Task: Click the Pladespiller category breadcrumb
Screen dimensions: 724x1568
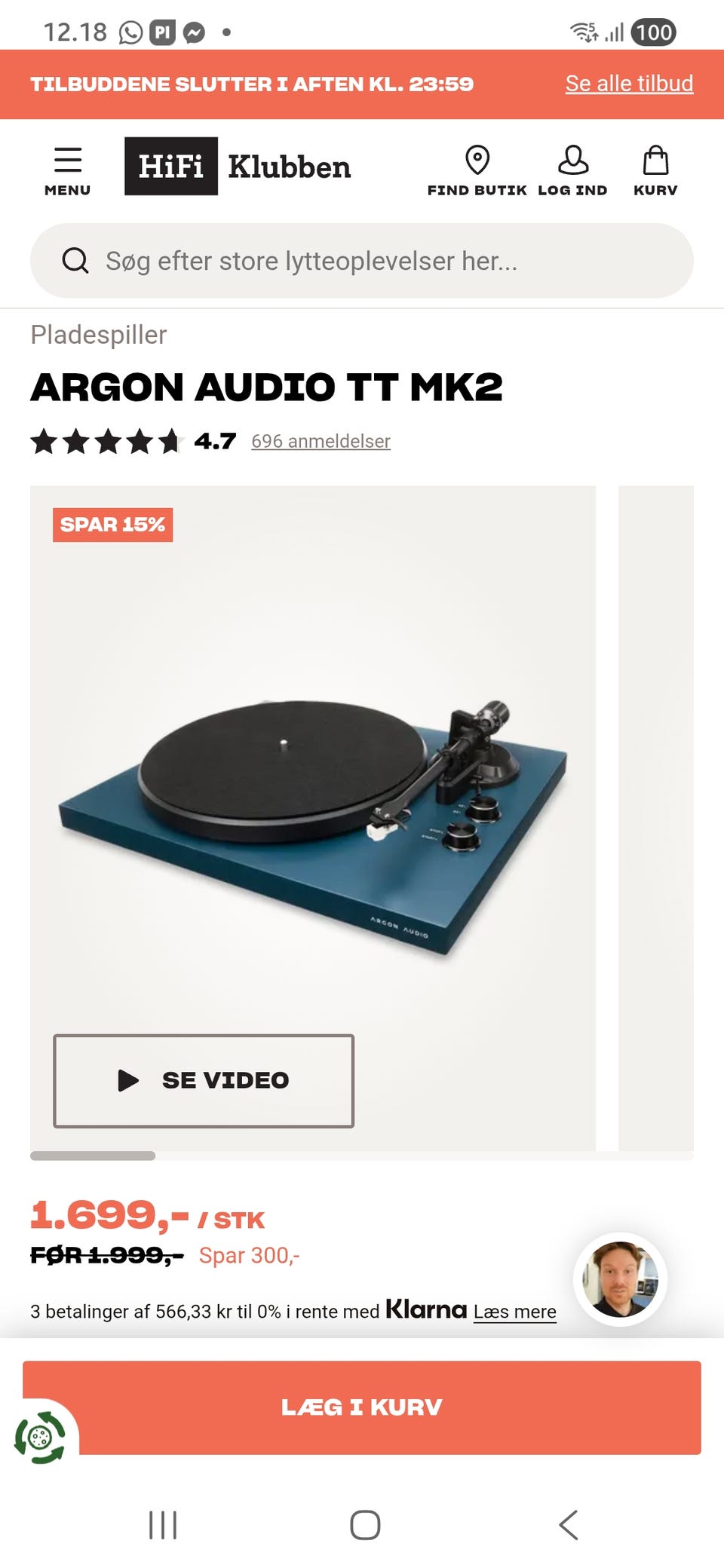Action: pyautogui.click(x=99, y=335)
